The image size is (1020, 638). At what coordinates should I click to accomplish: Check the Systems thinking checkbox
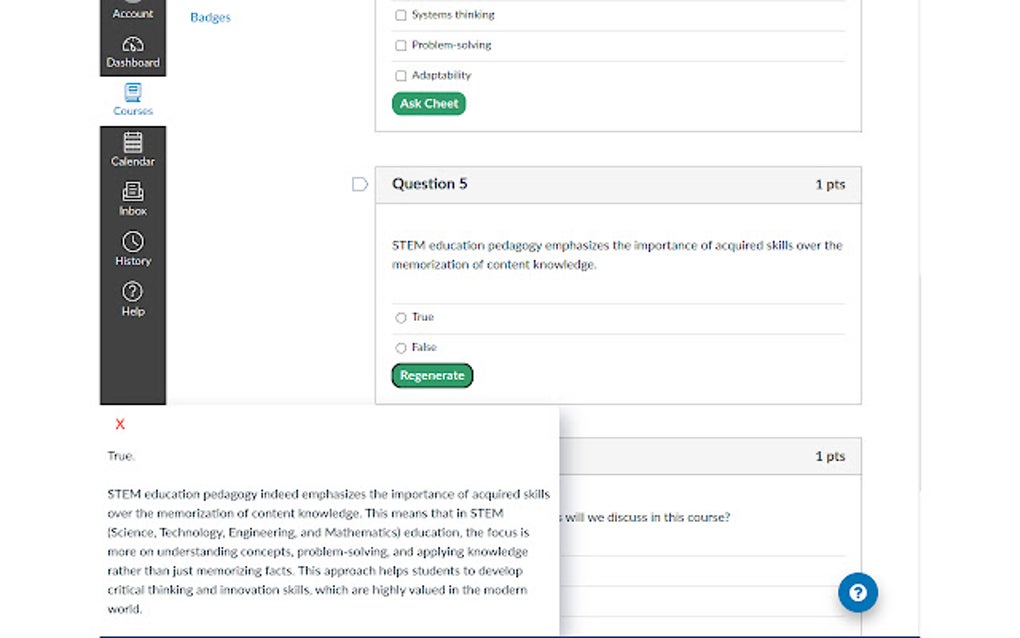click(x=401, y=15)
